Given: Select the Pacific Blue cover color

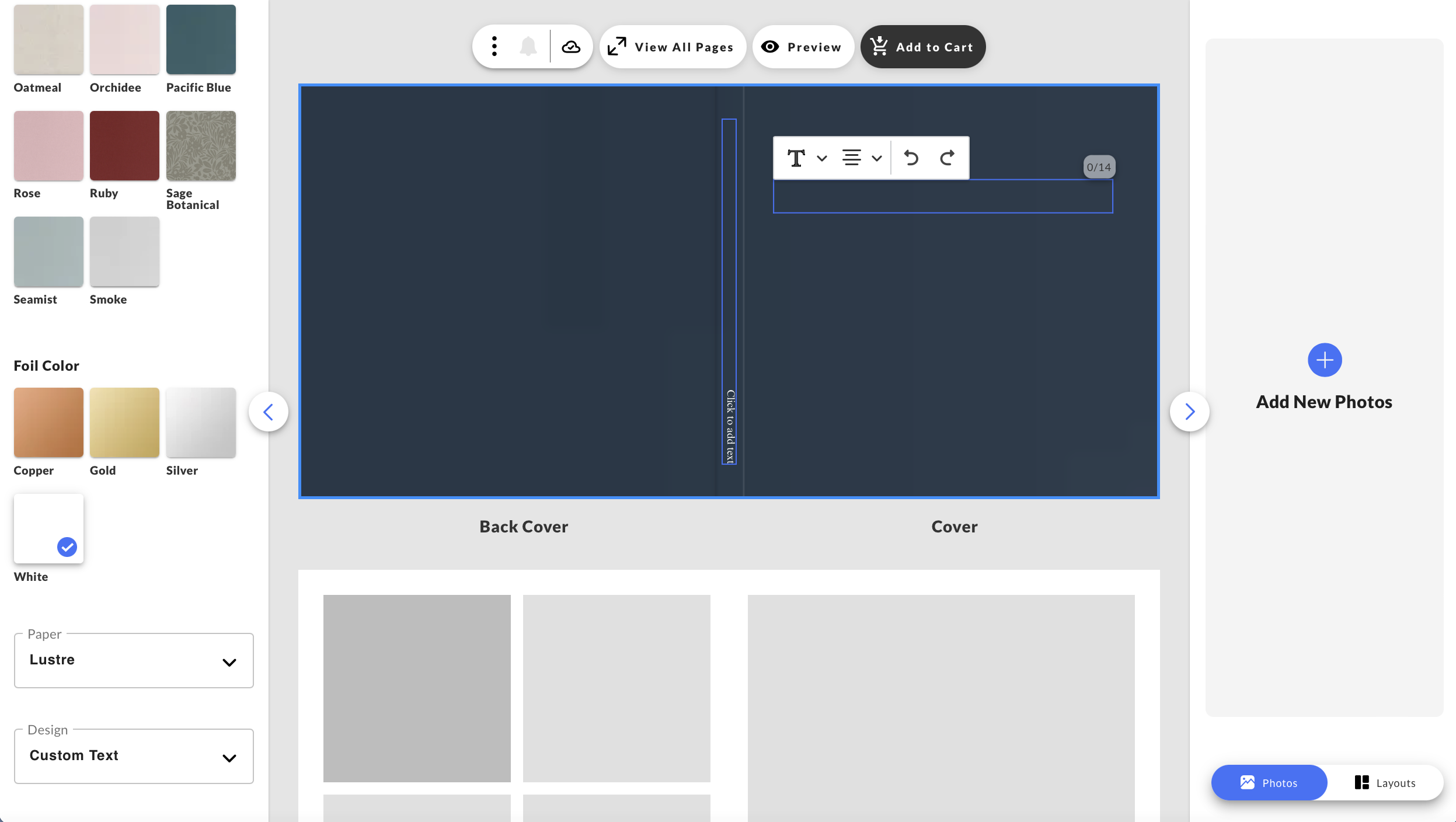Looking at the screenshot, I should pos(201,39).
